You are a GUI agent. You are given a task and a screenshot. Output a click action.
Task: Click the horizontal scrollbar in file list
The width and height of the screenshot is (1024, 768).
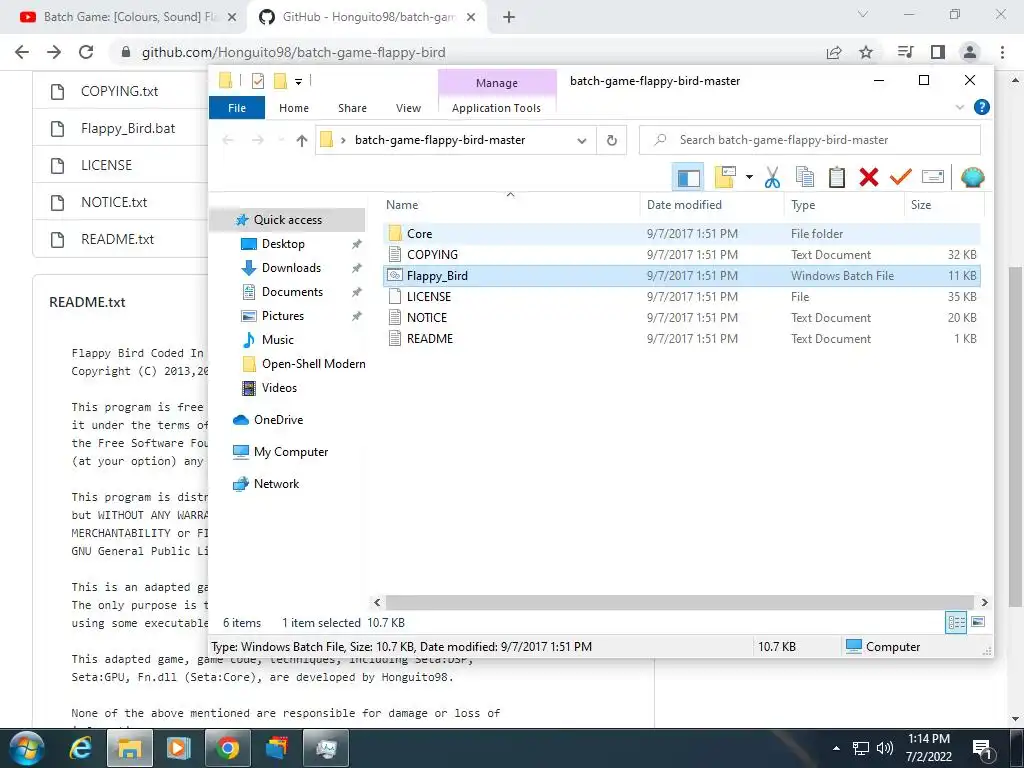click(x=680, y=602)
